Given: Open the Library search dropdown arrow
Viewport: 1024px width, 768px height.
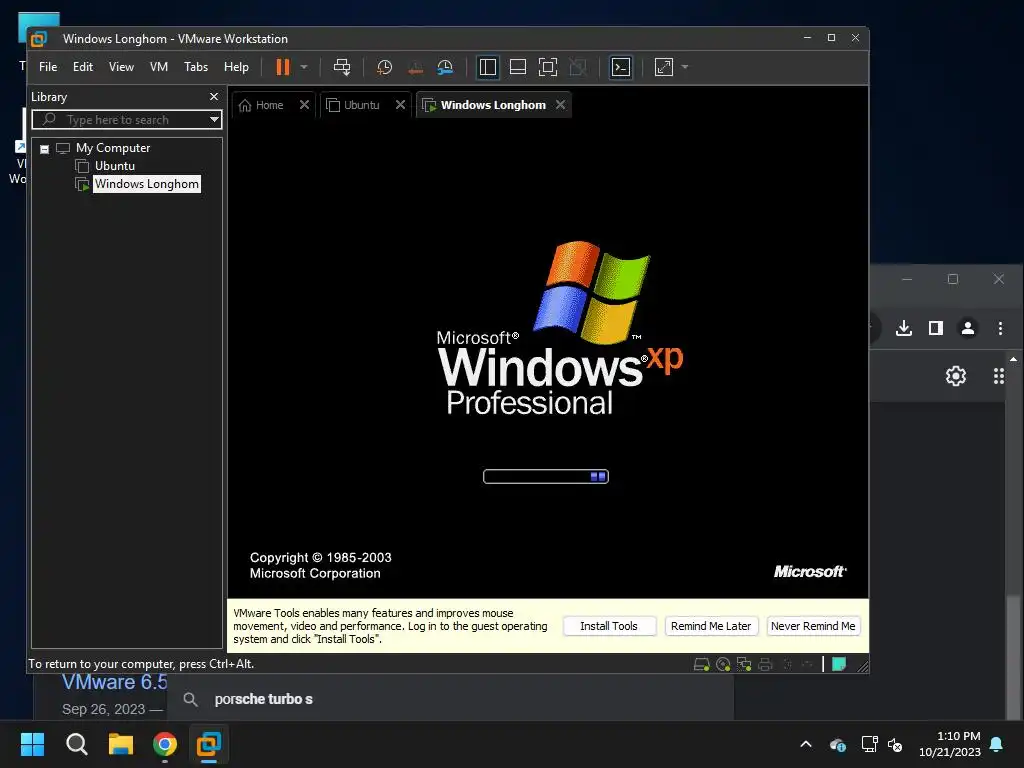Looking at the screenshot, I should tap(214, 120).
